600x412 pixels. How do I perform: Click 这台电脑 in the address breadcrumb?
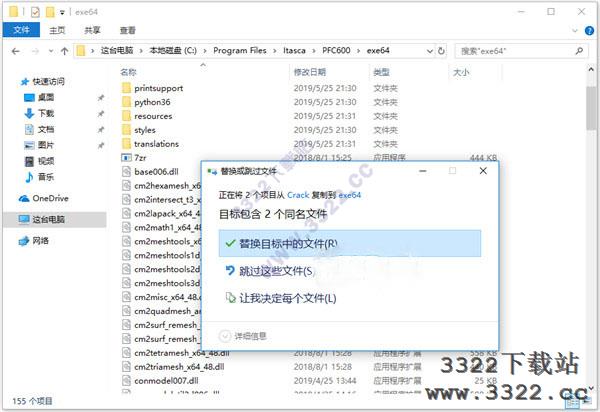pyautogui.click(x=117, y=50)
